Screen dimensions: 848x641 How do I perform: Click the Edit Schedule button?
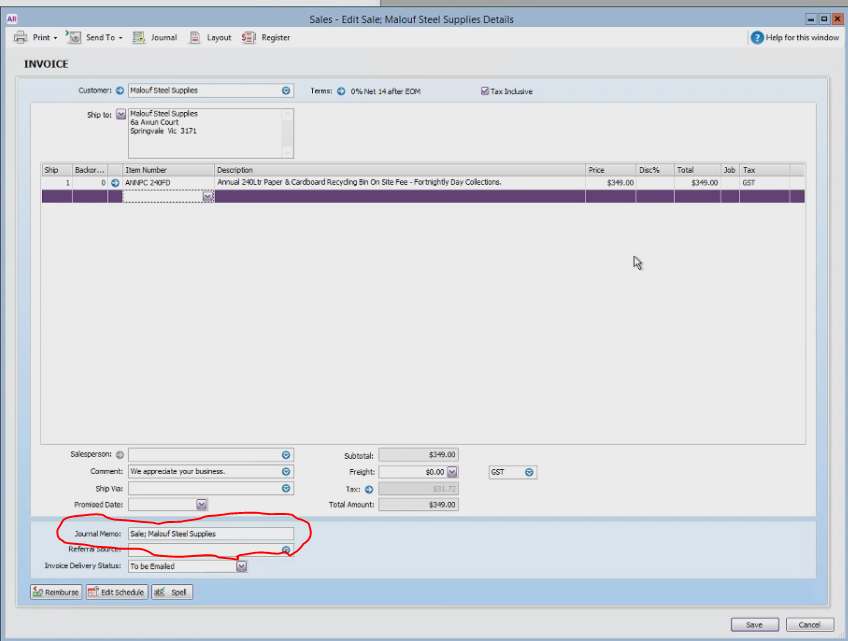point(117,592)
